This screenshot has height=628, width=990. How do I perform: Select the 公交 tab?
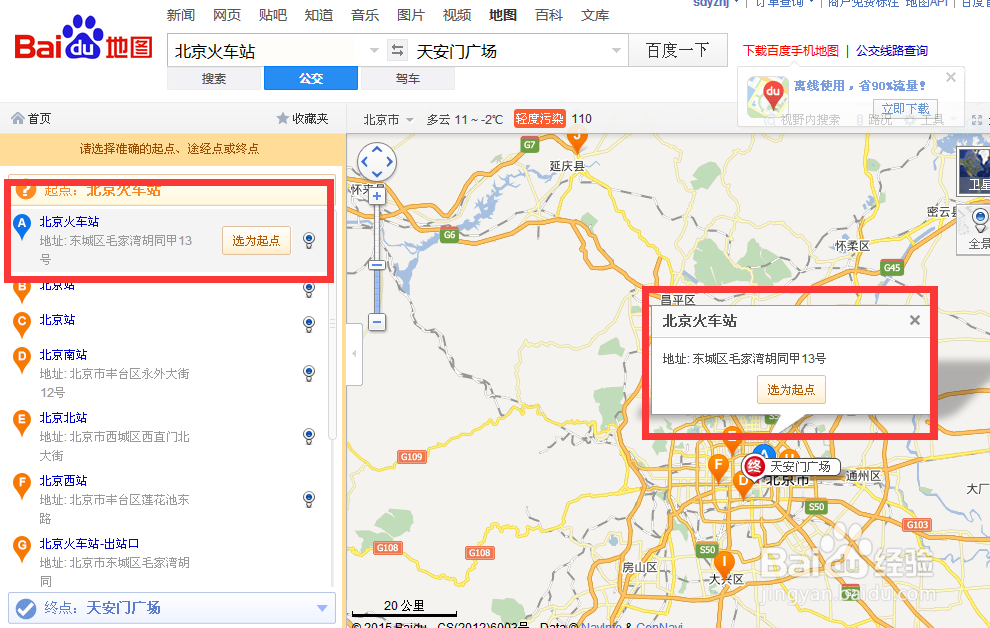(x=311, y=79)
